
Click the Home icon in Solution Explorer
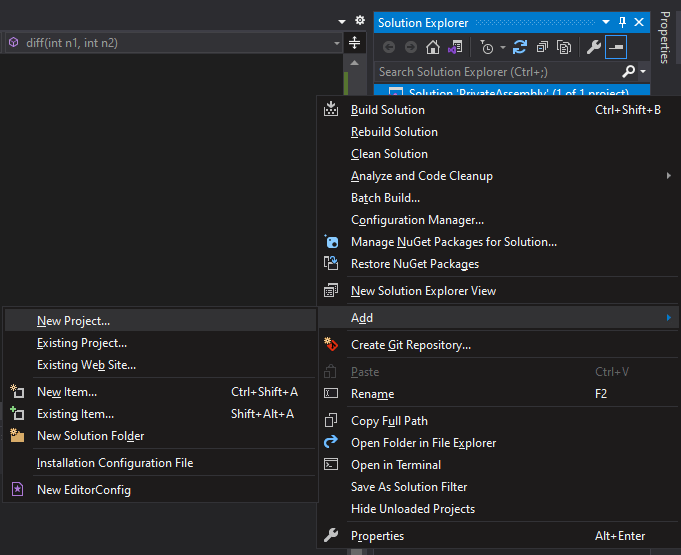pyautogui.click(x=433, y=47)
